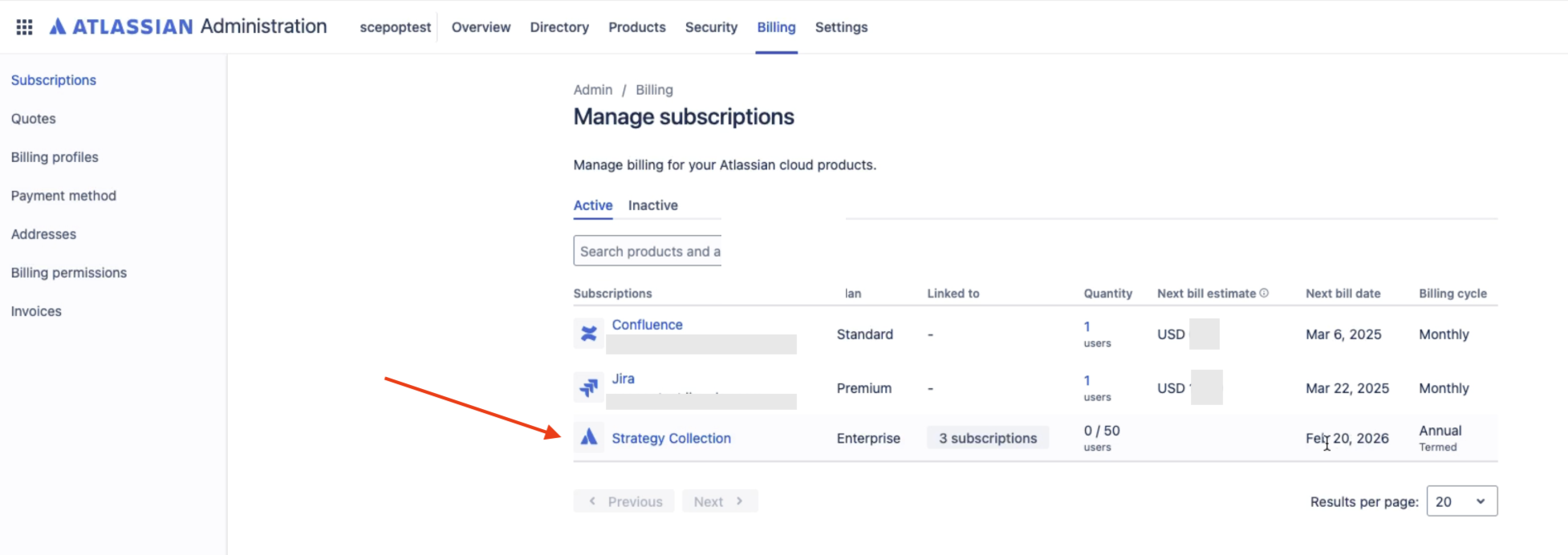
Task: Open the Settings tab
Action: [841, 27]
